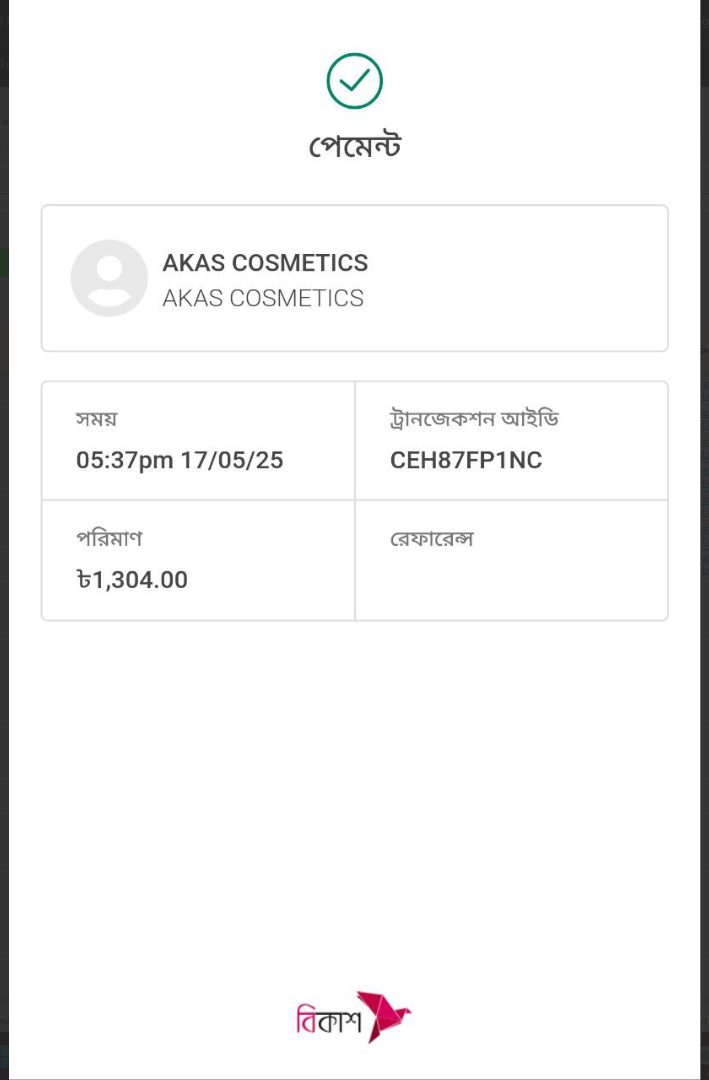Select the সময় label
This screenshot has height=1080, width=709.
96,419
